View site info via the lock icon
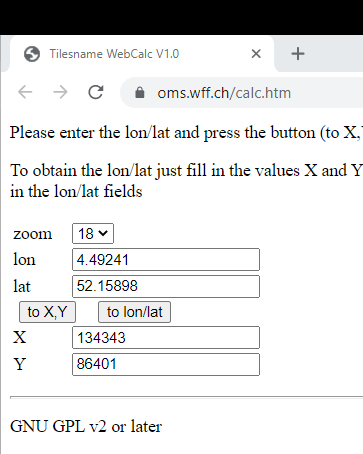This screenshot has width=363, height=454. (140, 93)
